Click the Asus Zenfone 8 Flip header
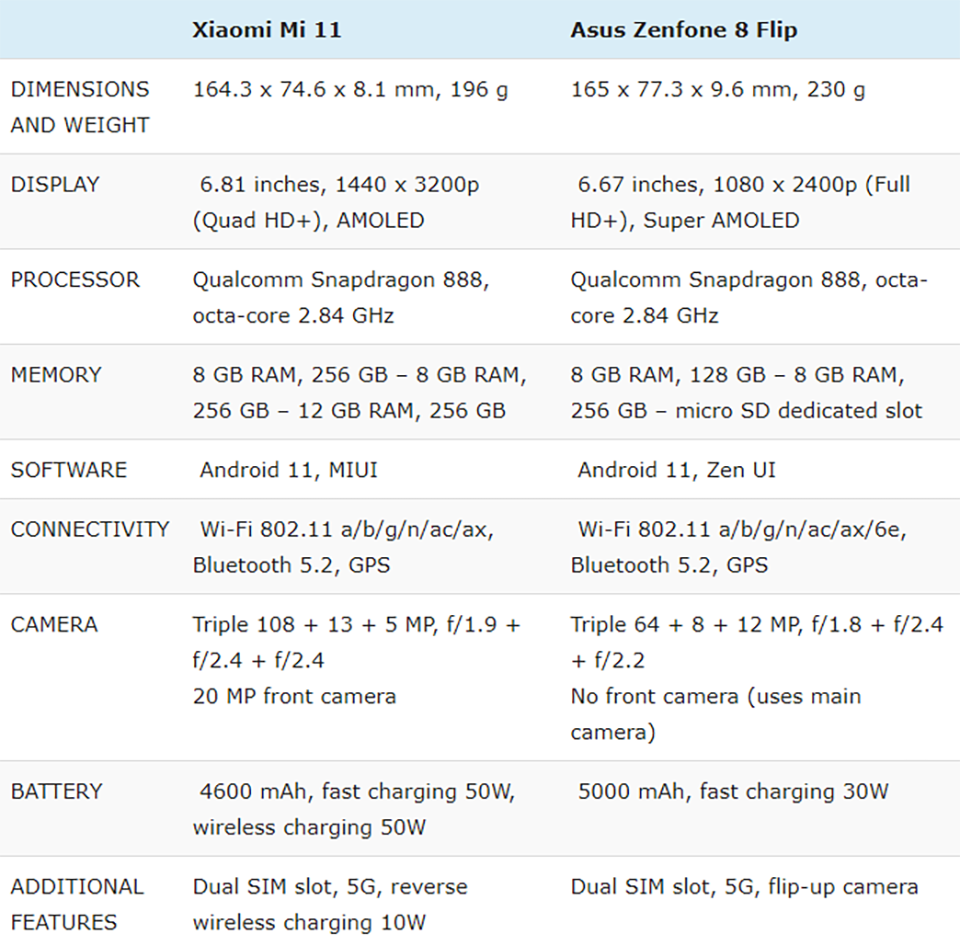 [x=684, y=30]
